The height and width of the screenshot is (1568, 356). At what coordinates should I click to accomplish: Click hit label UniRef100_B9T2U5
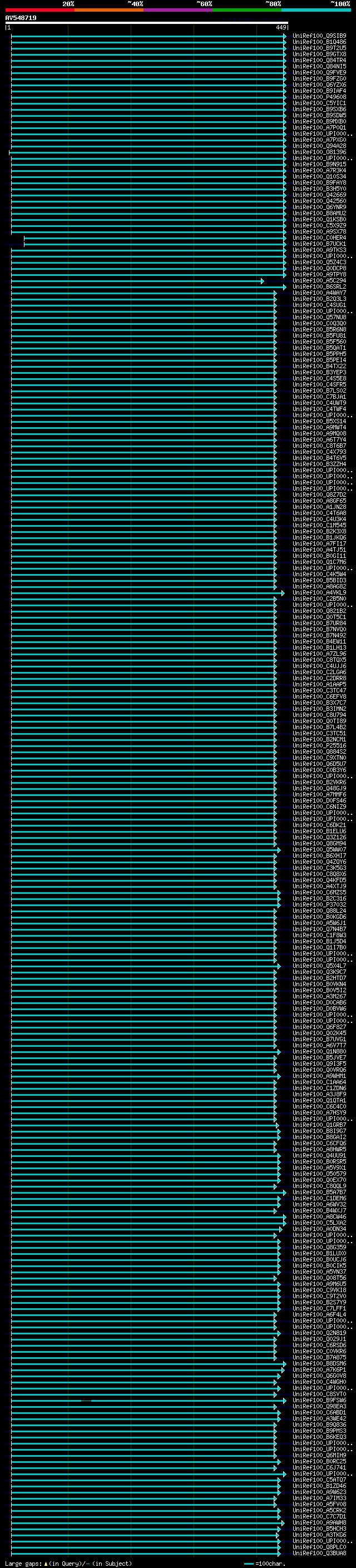tap(319, 48)
